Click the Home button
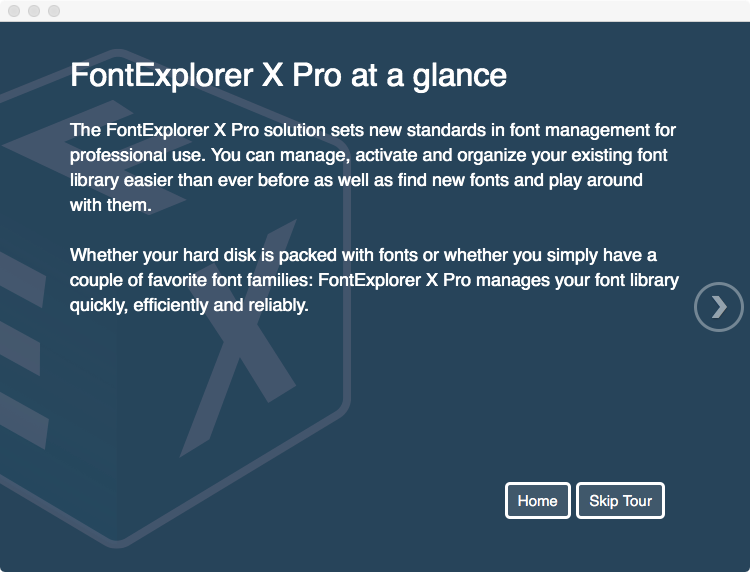Screen dimensions: 750x572 point(538,500)
